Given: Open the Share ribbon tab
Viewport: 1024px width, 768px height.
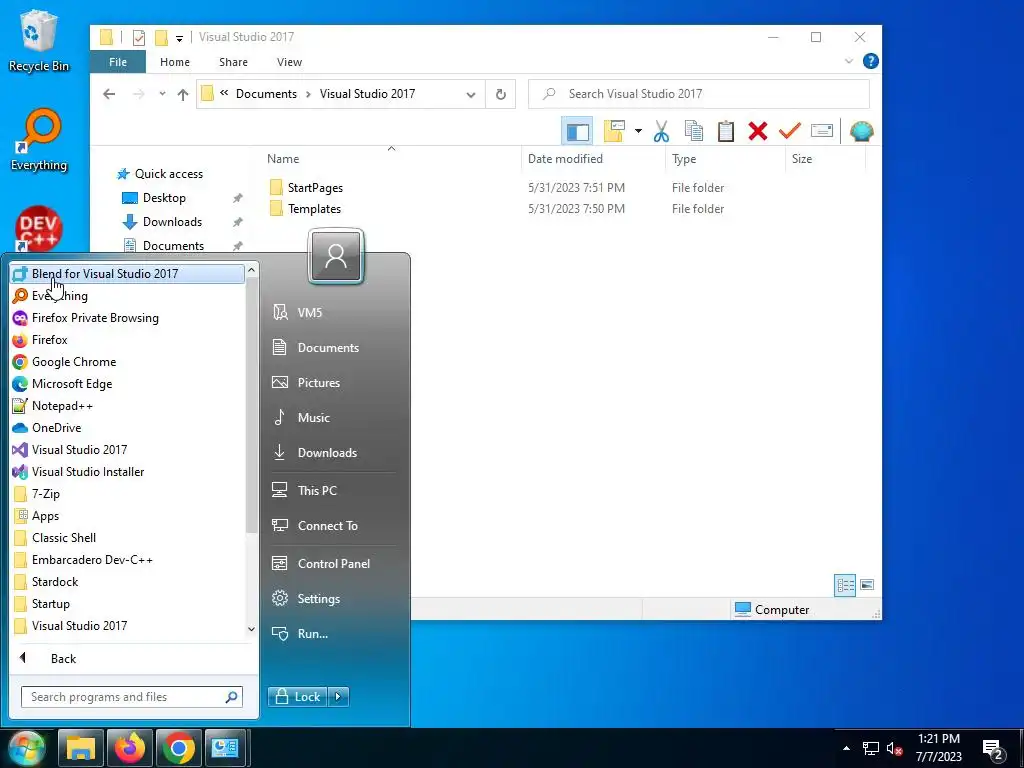Looking at the screenshot, I should (x=233, y=62).
